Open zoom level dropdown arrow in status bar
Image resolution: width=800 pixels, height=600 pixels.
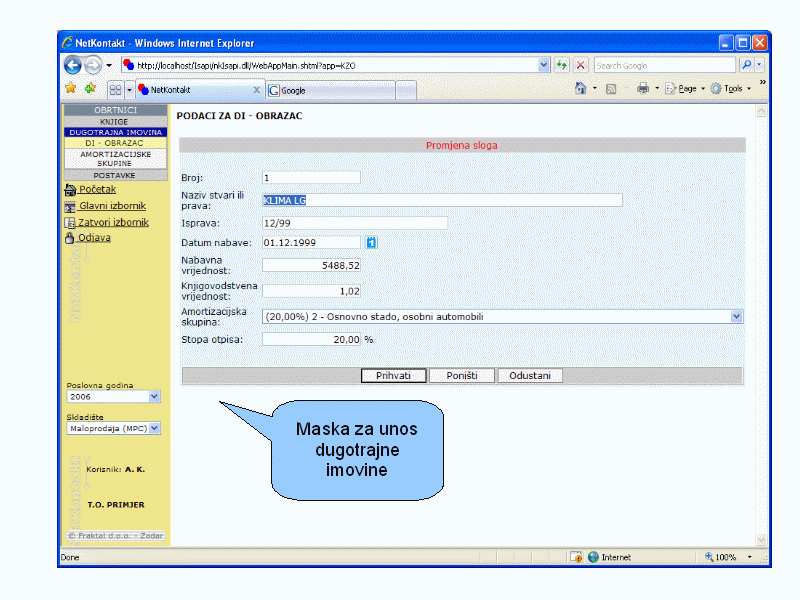coord(749,557)
